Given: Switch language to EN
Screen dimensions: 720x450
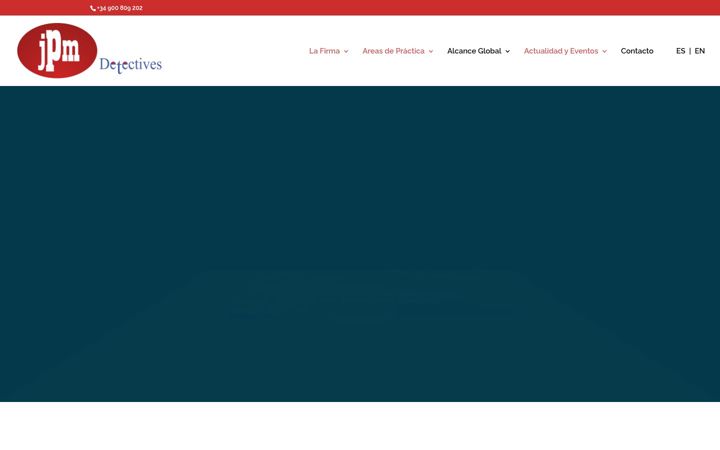Looking at the screenshot, I should pos(699,51).
